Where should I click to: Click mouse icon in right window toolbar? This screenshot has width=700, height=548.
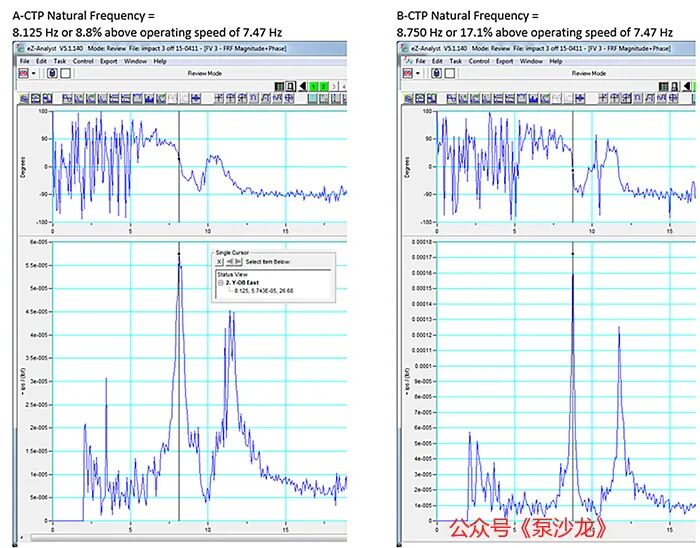[x=437, y=73]
